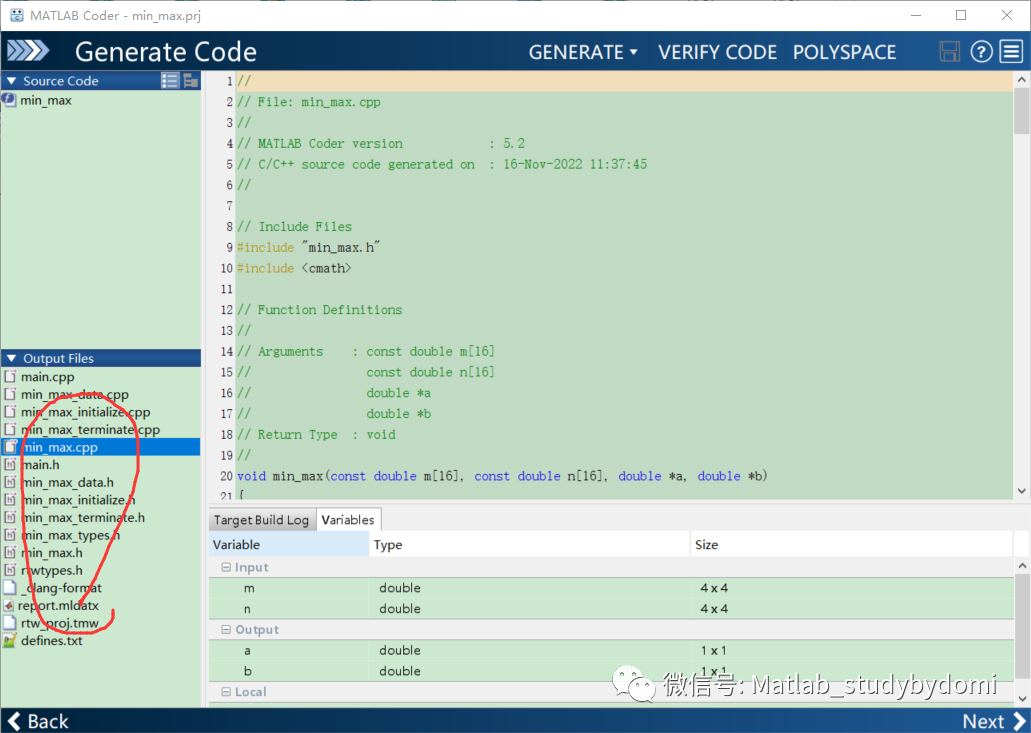Click the #include "min_max.h" code line
Image resolution: width=1031 pixels, height=733 pixels.
[308, 247]
